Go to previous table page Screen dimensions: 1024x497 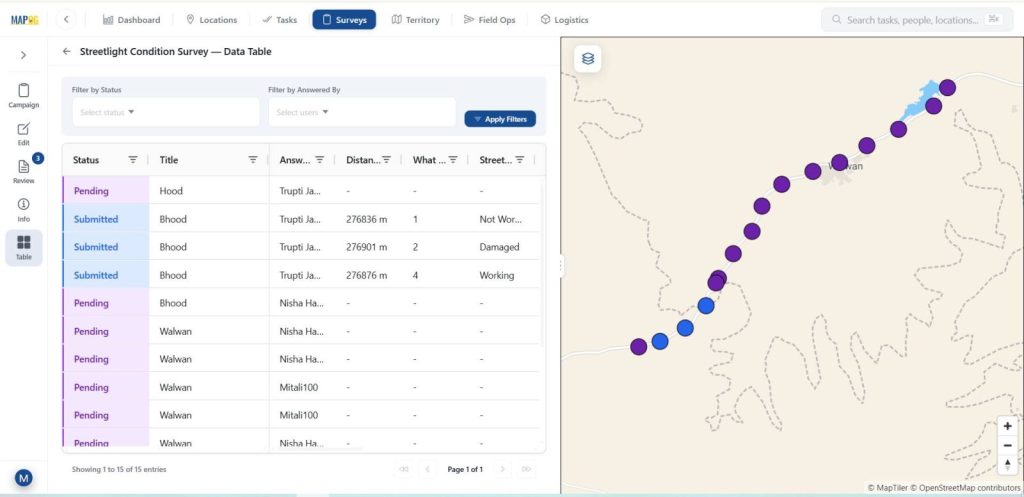tap(428, 469)
